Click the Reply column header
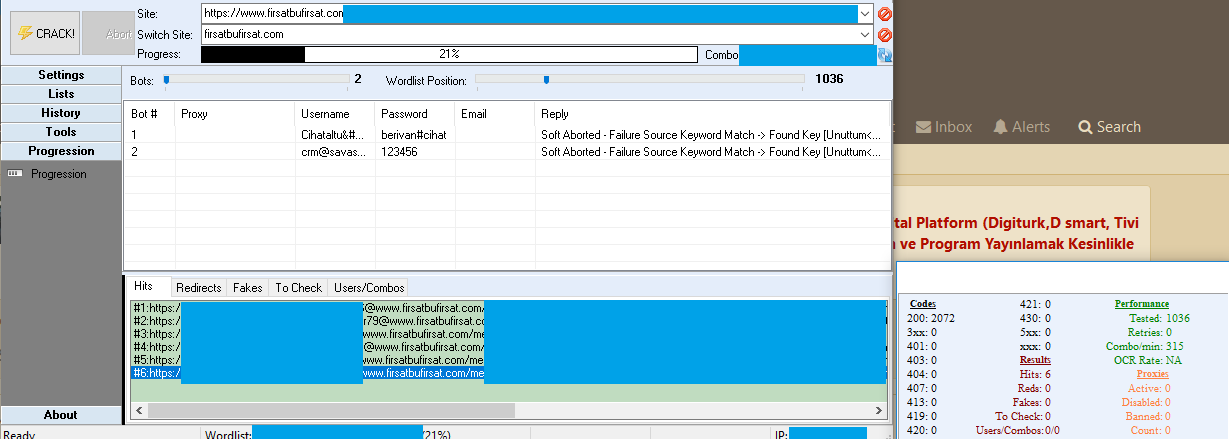 tap(712, 114)
